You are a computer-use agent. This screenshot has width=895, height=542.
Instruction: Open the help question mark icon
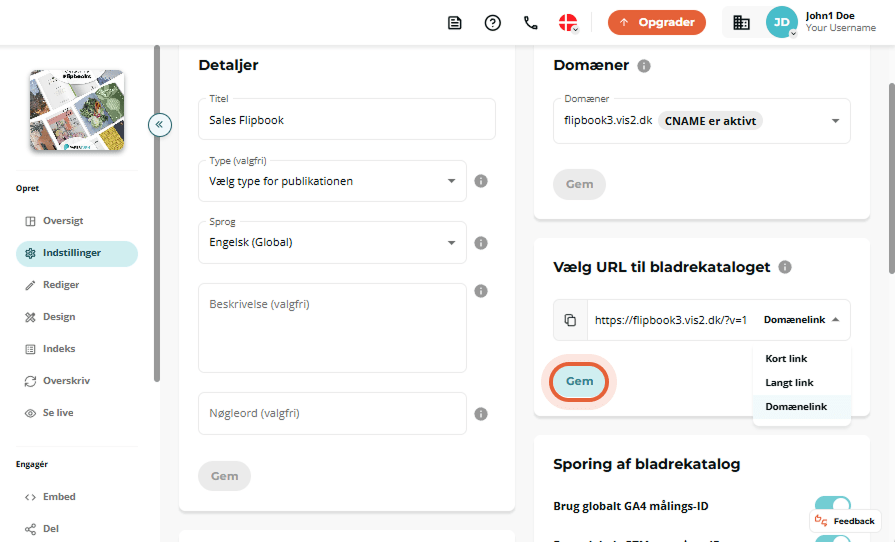click(x=493, y=23)
